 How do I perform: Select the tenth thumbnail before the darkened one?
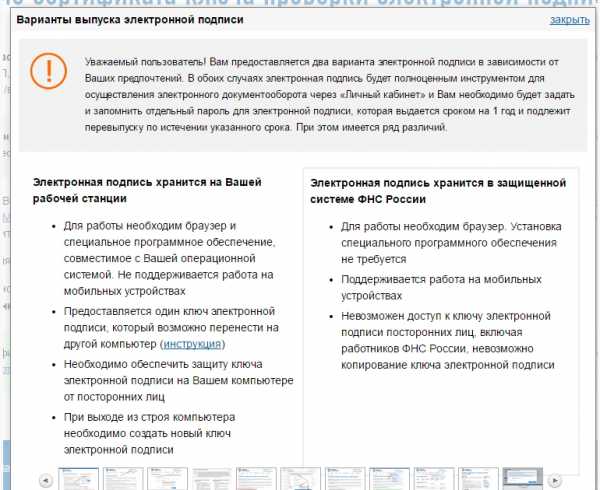click(x=478, y=479)
